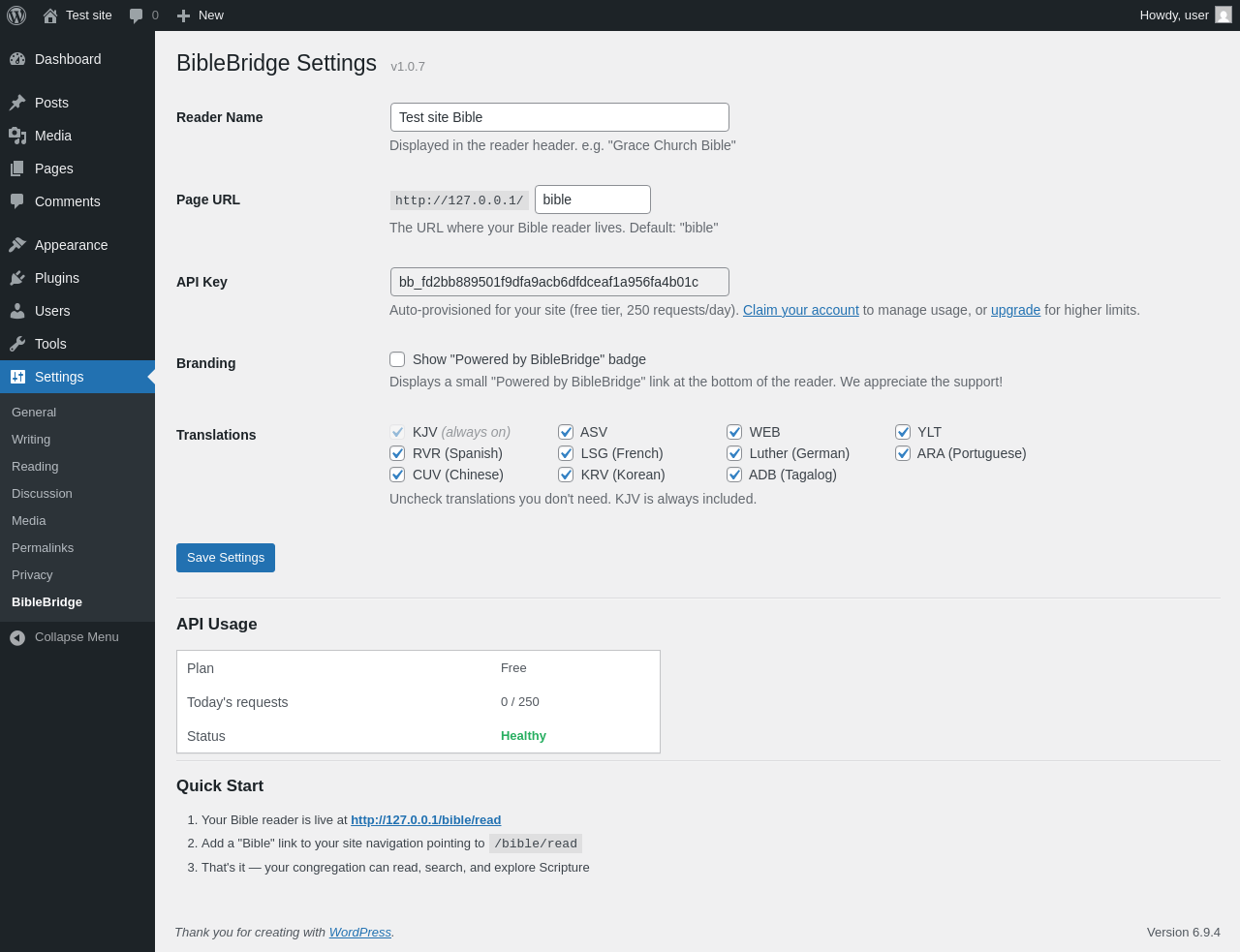
Task: Click the Plugins plug icon
Action: point(17,278)
